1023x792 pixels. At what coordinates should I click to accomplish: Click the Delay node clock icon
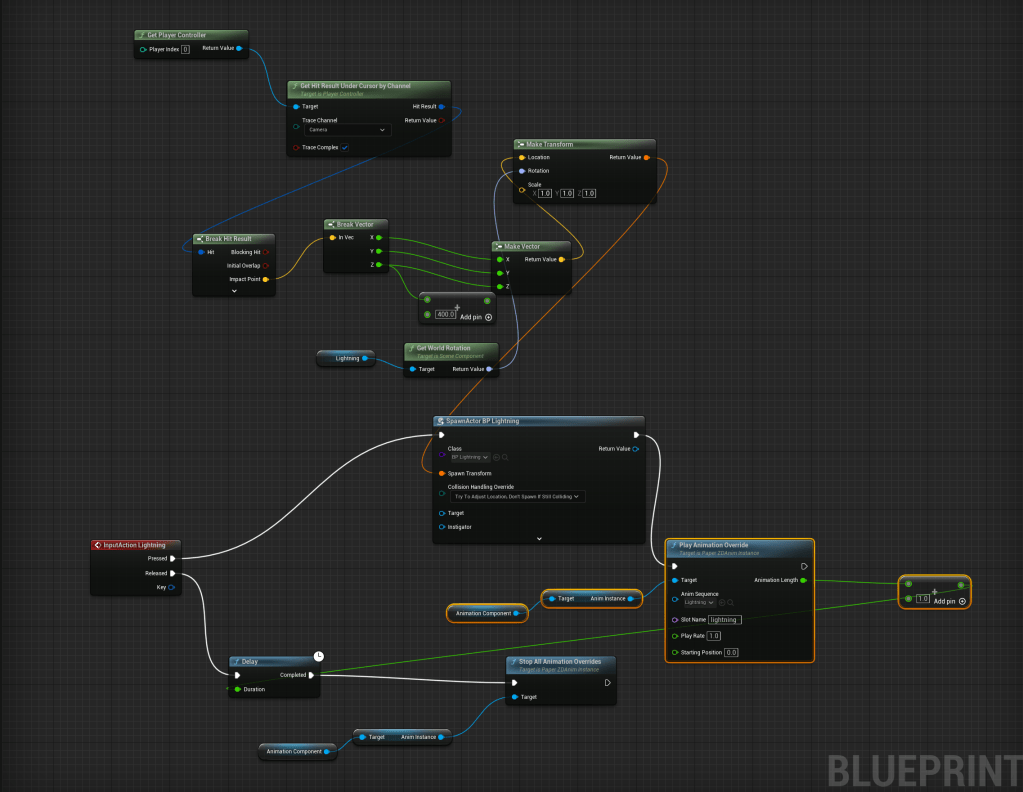[318, 655]
